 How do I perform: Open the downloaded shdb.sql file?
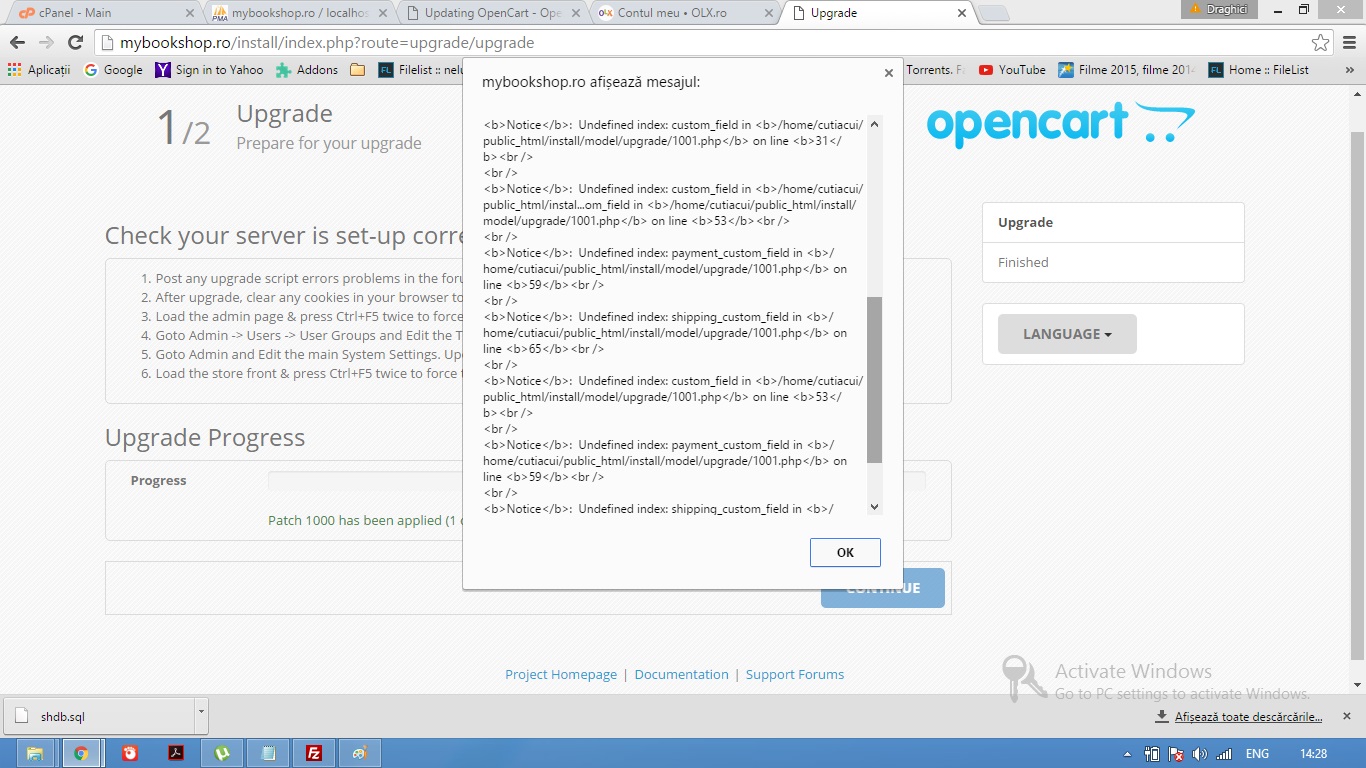pos(98,716)
